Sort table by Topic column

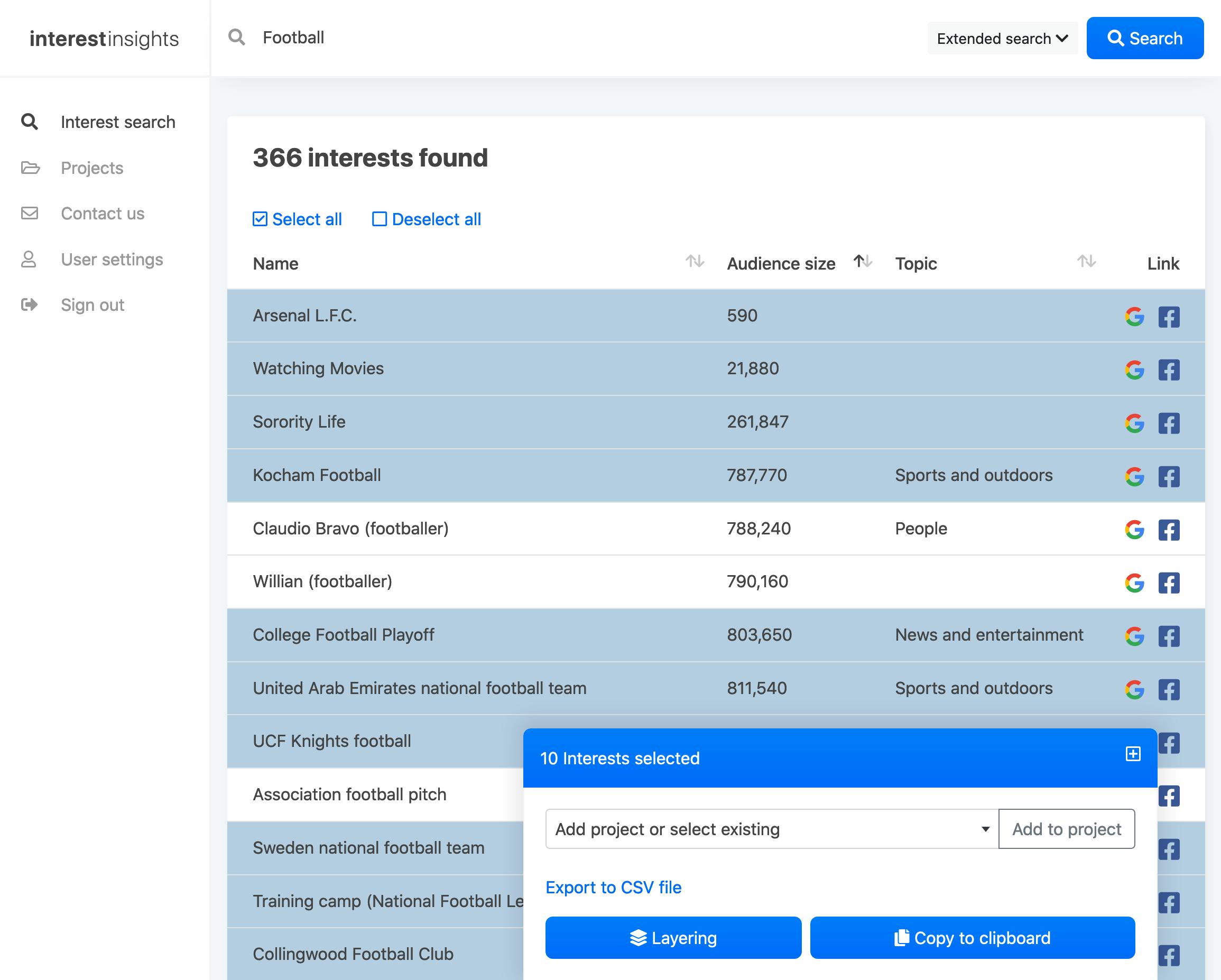coord(1086,261)
